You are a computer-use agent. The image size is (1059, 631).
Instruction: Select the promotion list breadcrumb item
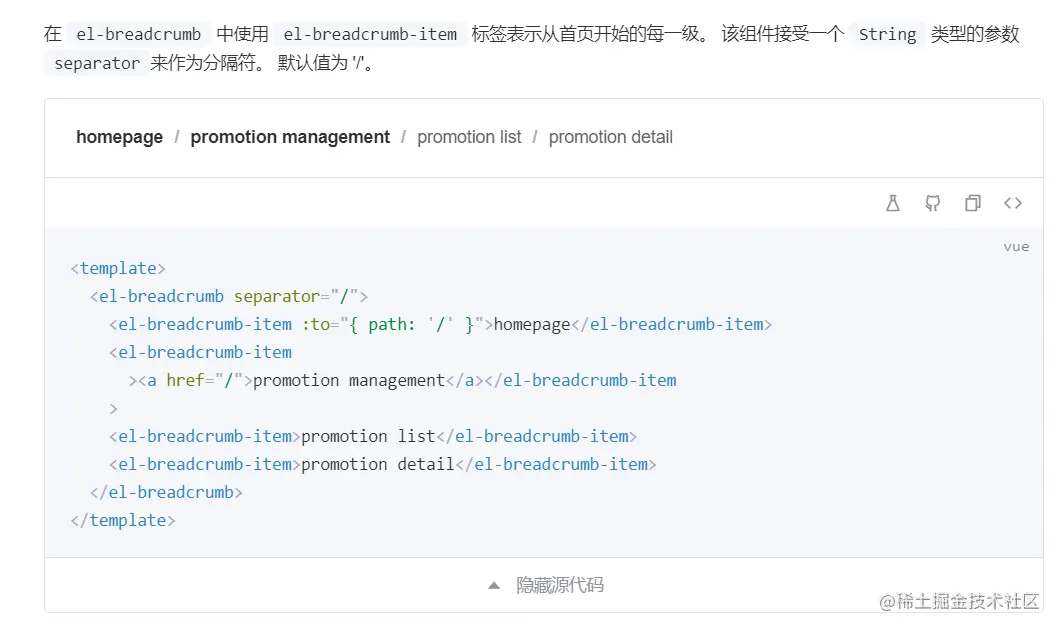(x=469, y=137)
